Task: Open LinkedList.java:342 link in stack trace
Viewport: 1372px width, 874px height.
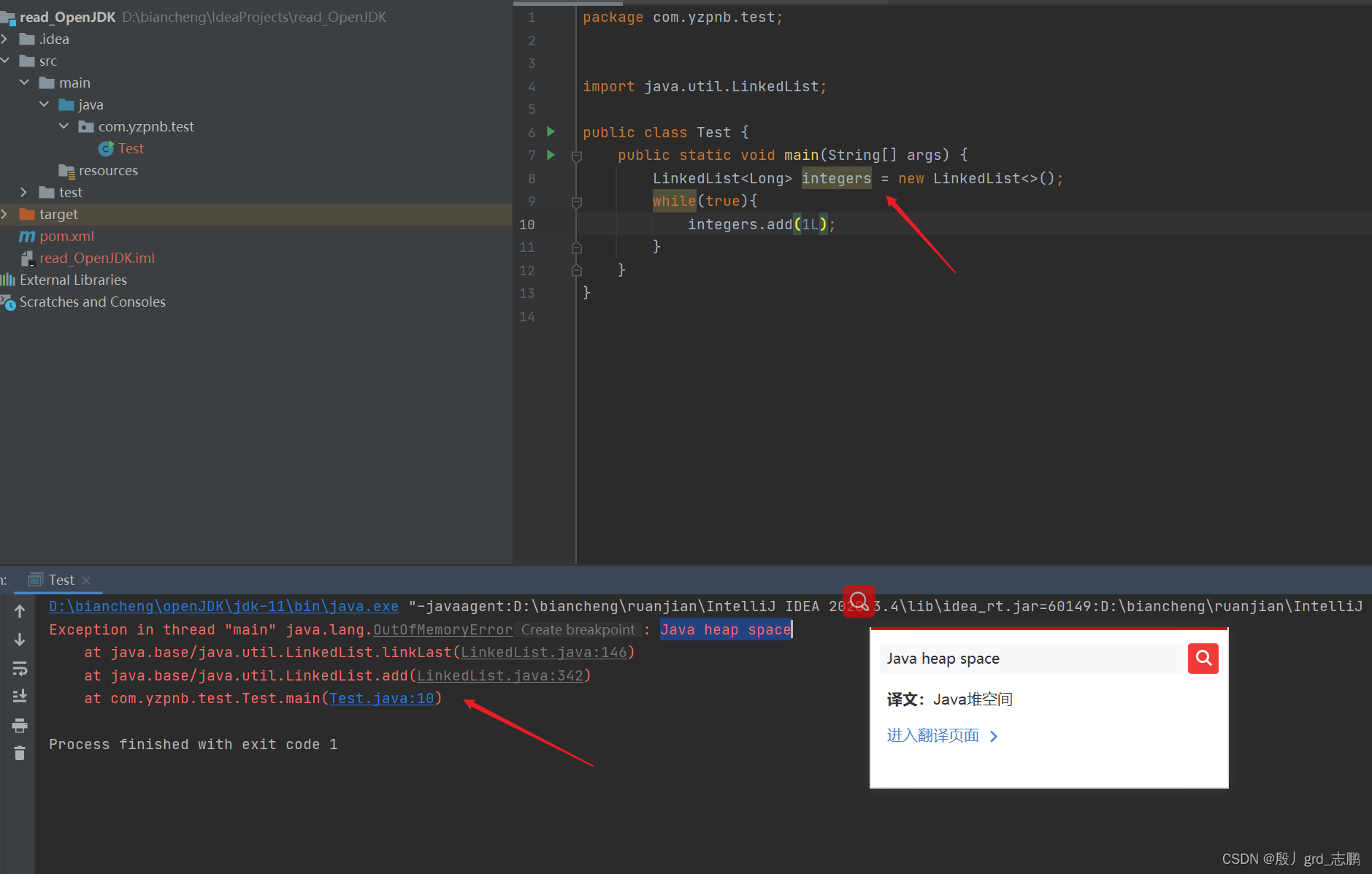Action: click(x=499, y=675)
